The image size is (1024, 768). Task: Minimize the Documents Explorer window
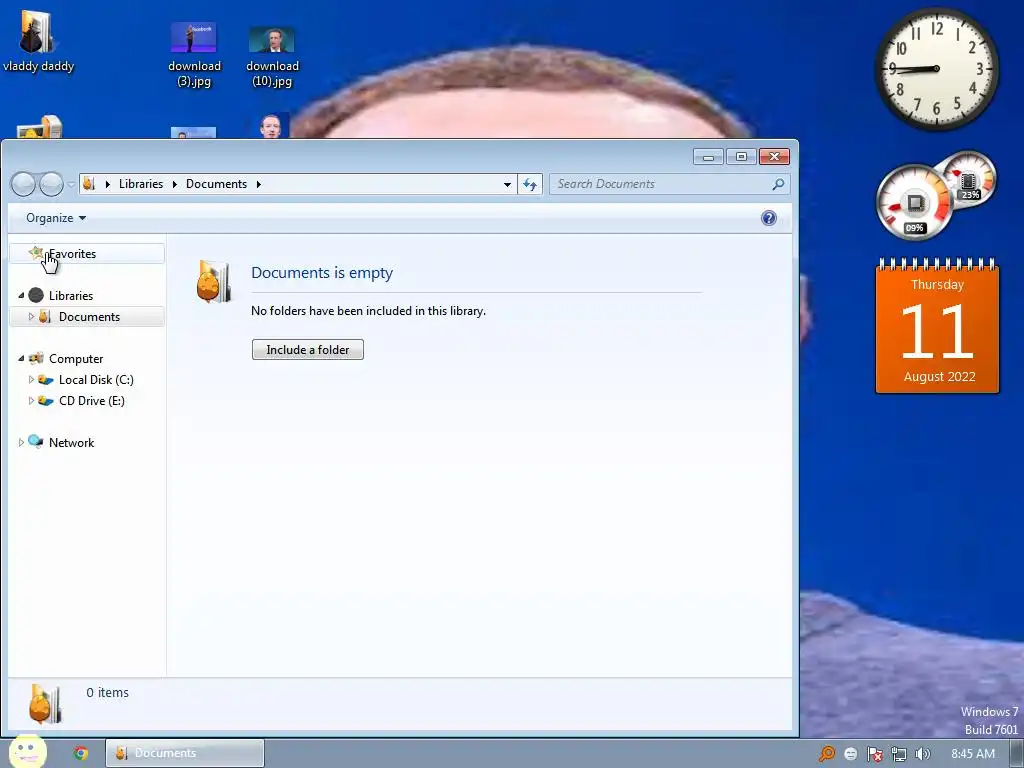tap(708, 157)
